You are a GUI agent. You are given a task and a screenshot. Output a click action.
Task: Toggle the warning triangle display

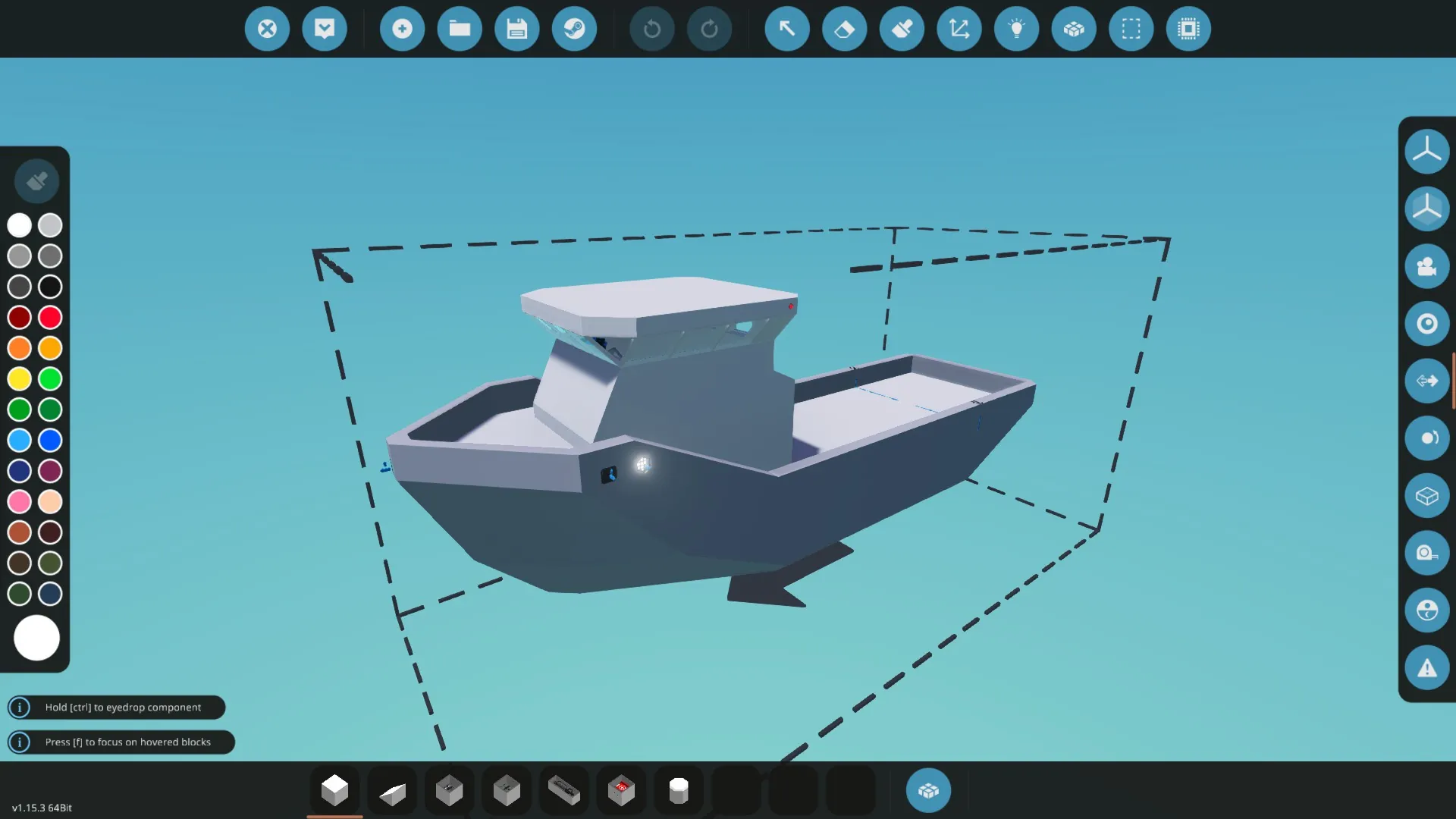(x=1426, y=668)
